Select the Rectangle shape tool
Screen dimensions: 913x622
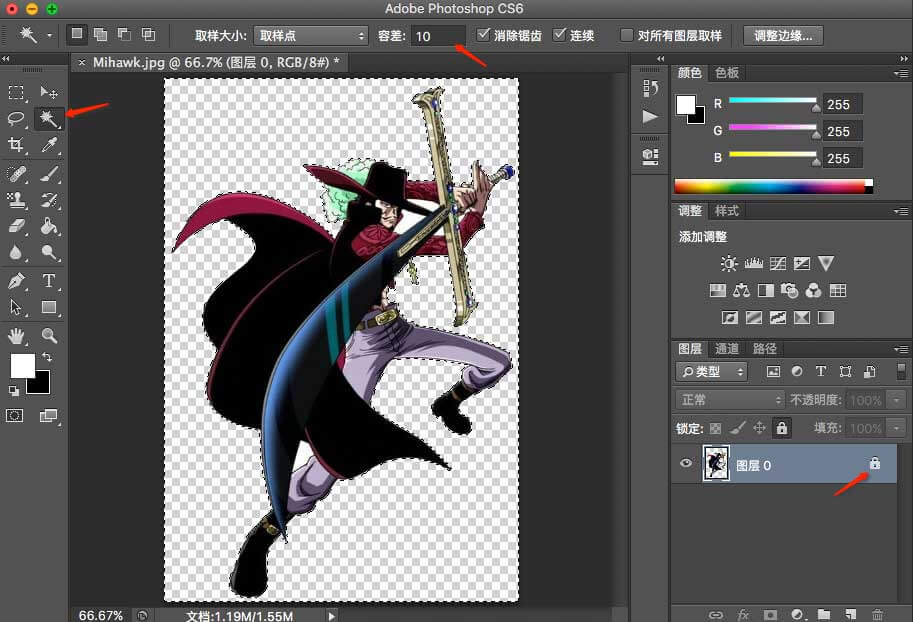pyautogui.click(x=49, y=307)
